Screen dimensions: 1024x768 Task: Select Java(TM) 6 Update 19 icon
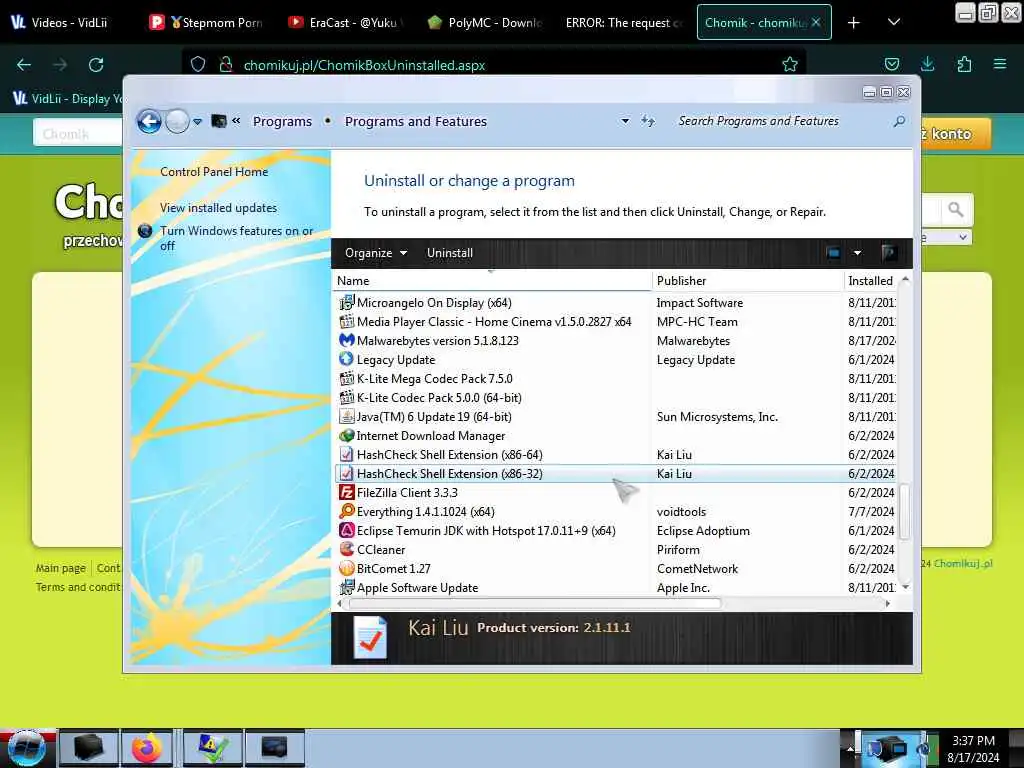[x=347, y=416]
